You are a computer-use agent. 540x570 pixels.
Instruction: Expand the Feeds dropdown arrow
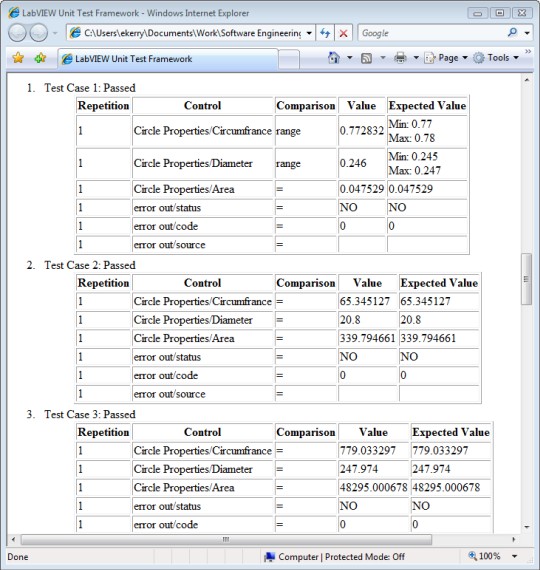383,57
